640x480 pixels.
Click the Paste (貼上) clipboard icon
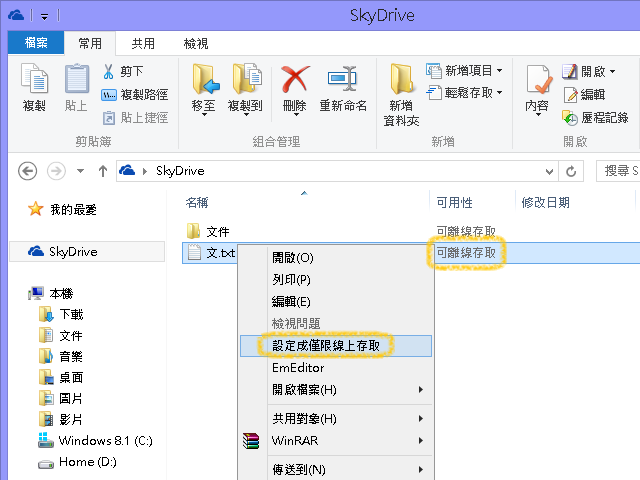[x=76, y=78]
